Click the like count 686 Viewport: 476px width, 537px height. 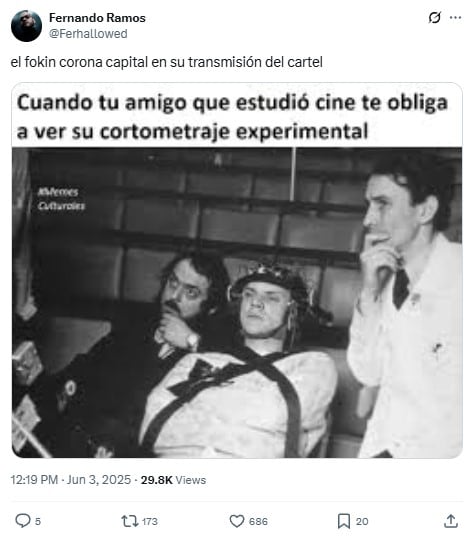click(x=258, y=522)
